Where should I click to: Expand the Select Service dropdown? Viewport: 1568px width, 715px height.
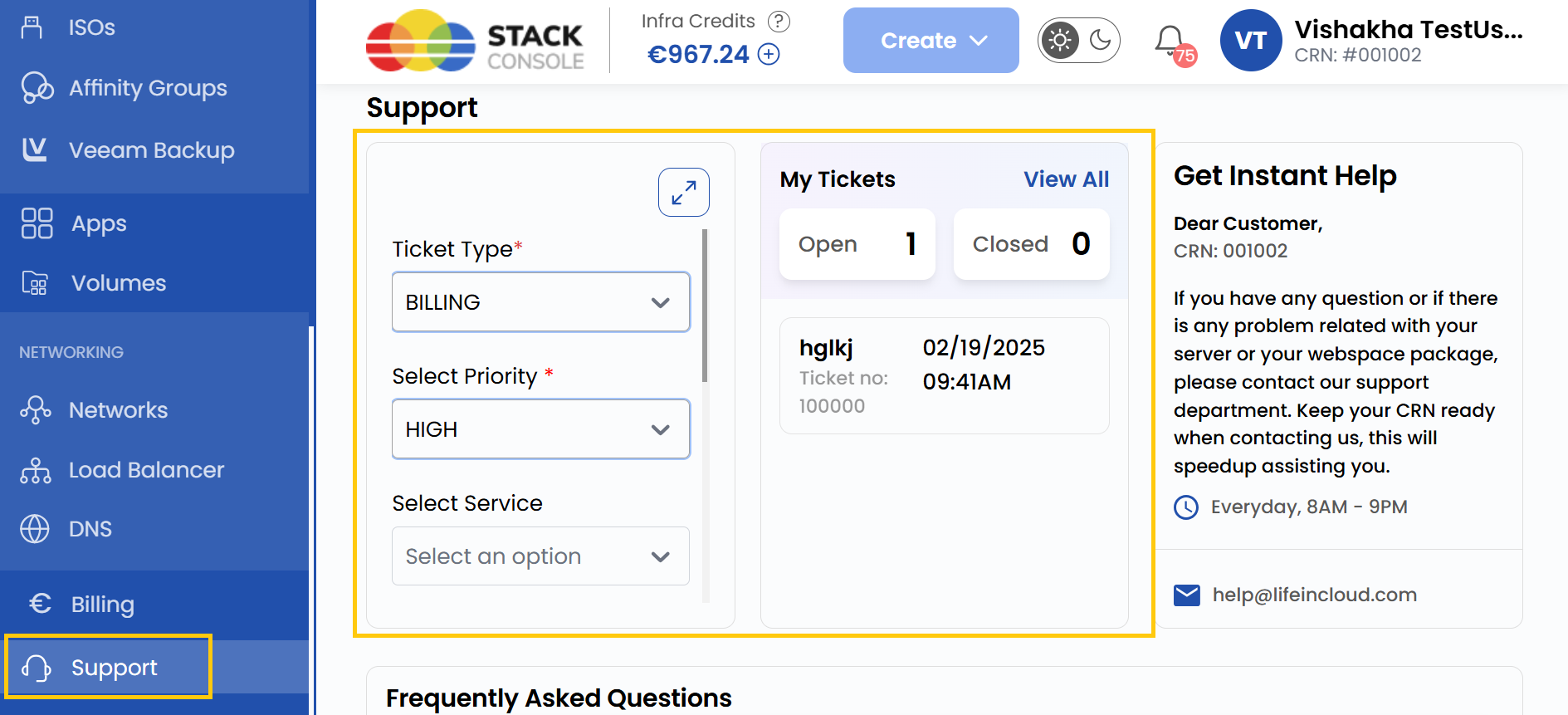[540, 556]
